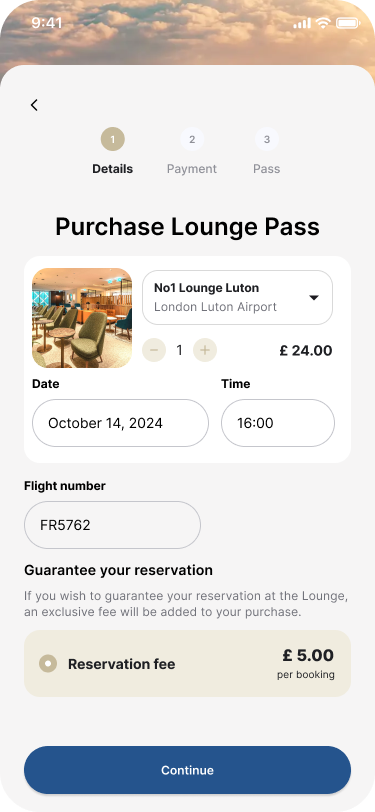Go back using the left chevron arrow
The height and width of the screenshot is (812, 375).
[34, 105]
